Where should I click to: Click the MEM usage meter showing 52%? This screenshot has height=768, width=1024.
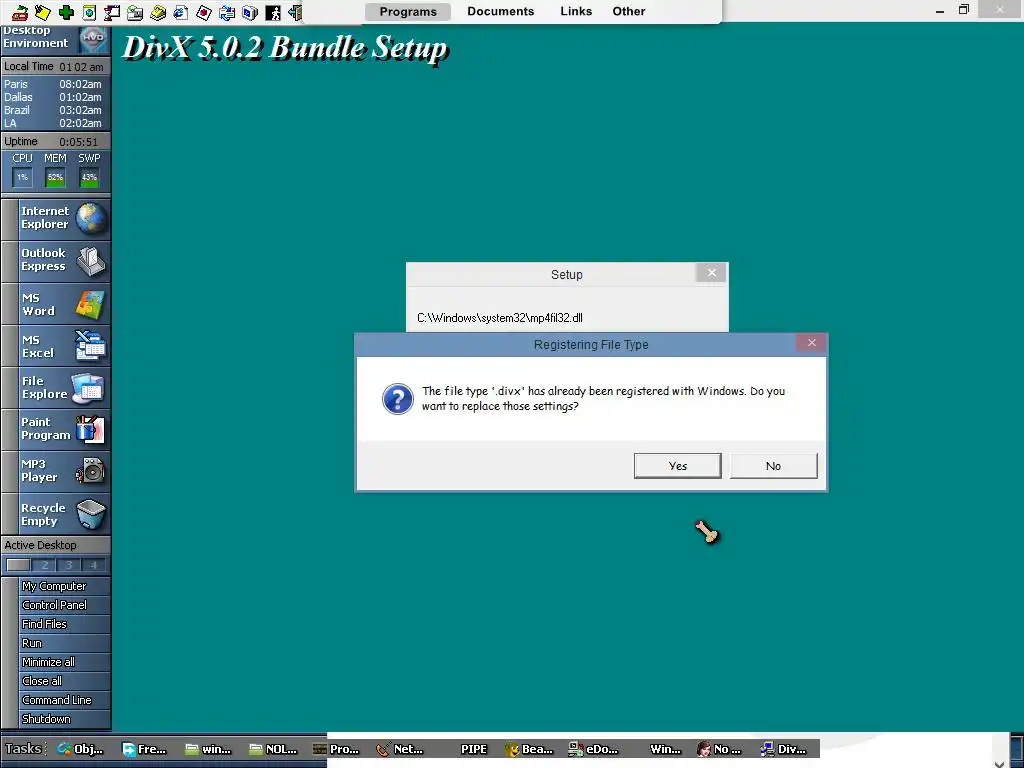(x=56, y=177)
